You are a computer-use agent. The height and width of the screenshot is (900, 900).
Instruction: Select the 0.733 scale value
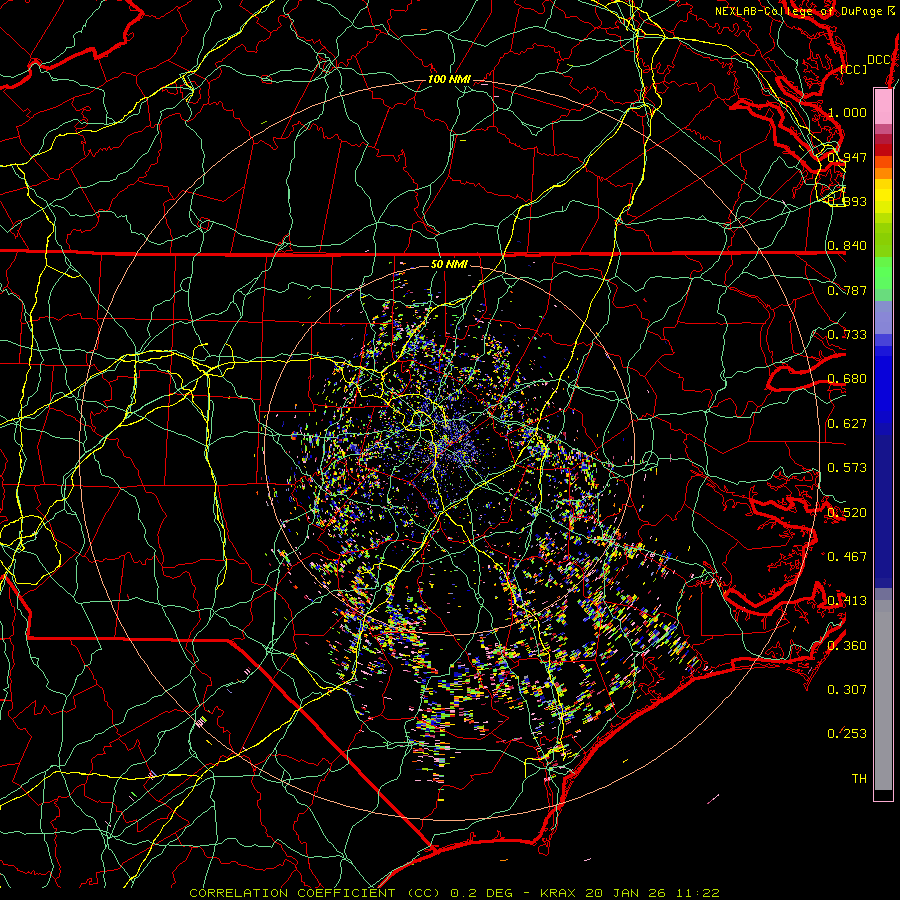[847, 335]
